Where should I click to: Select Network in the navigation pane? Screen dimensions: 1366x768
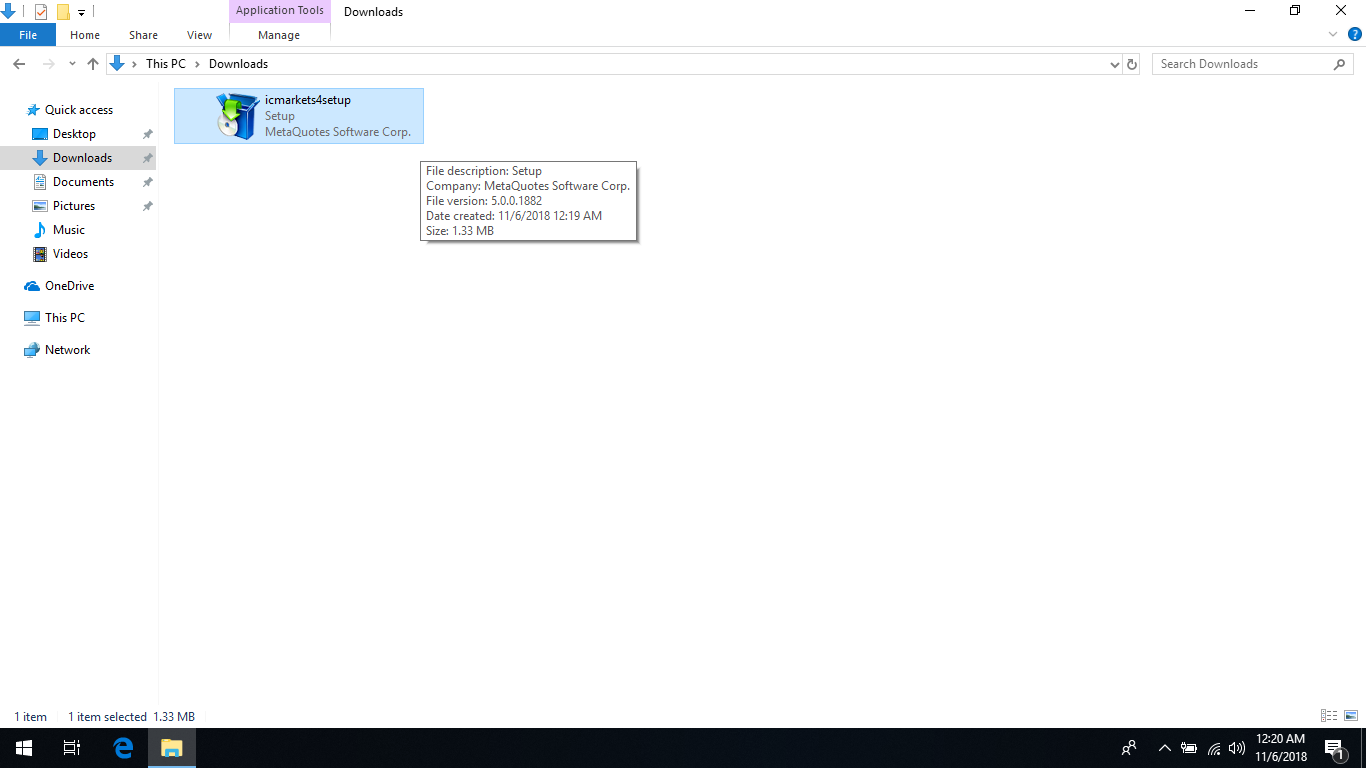tap(67, 350)
